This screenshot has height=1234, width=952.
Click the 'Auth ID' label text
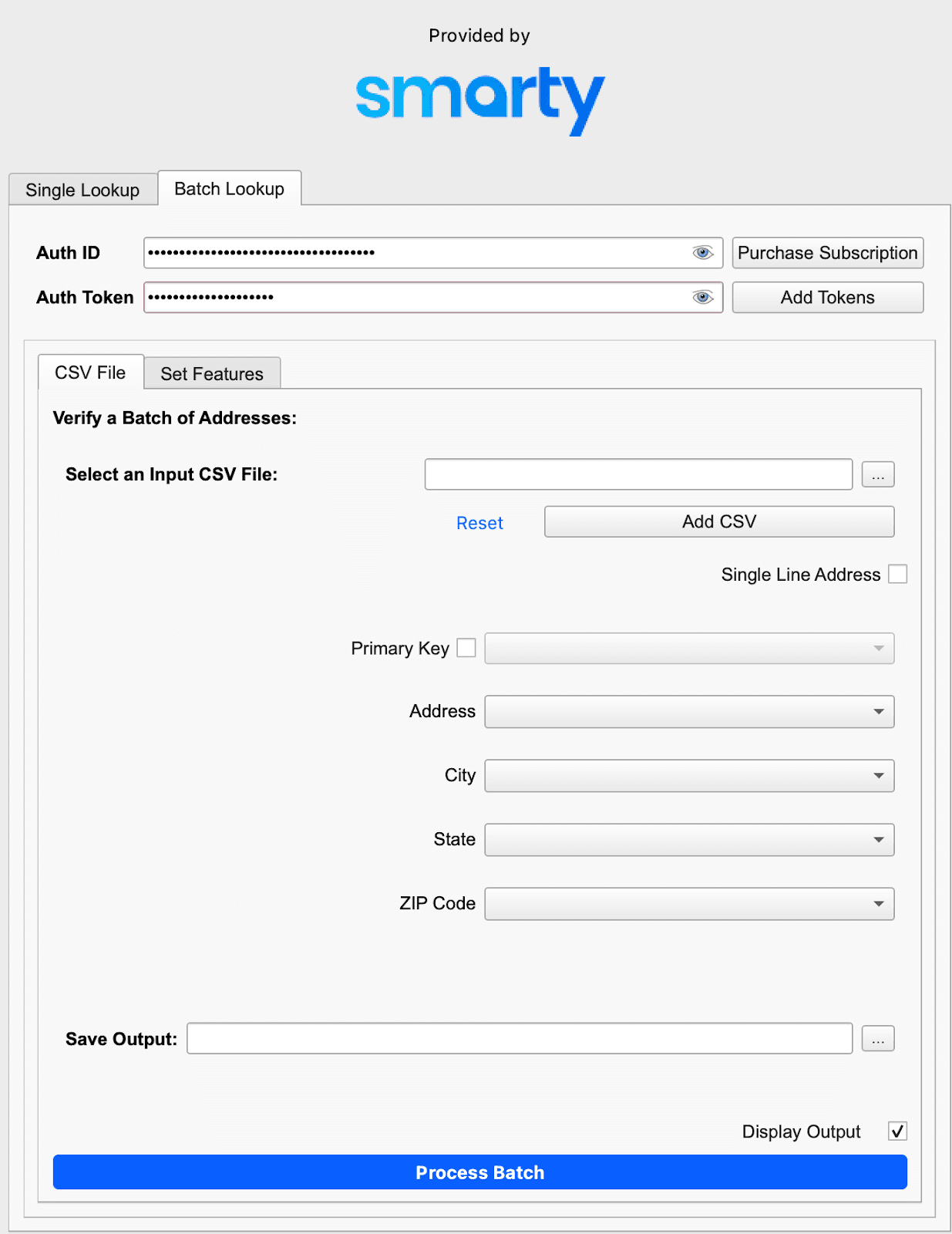coord(68,253)
